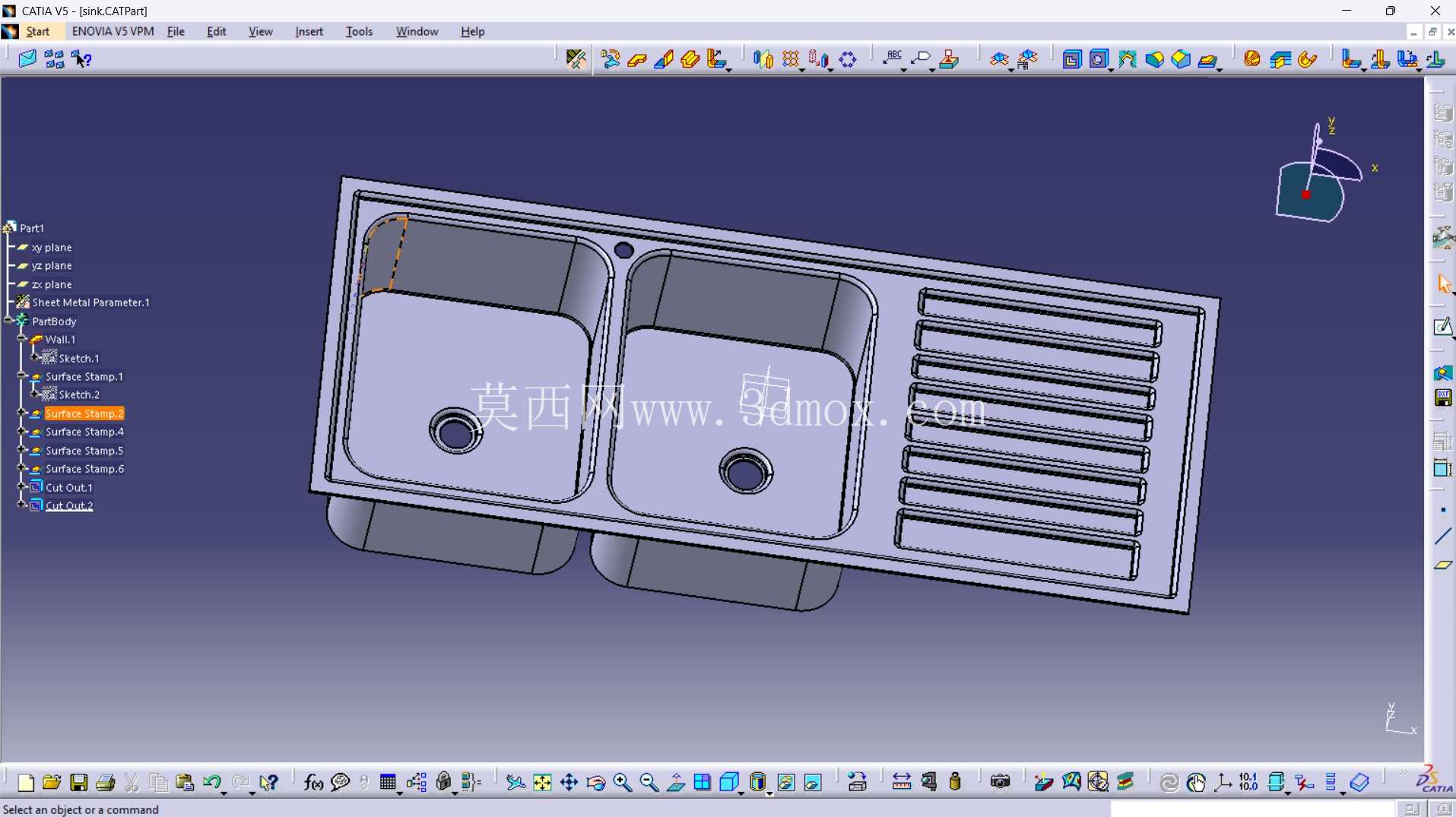Click the Mirror tool icon

coord(763,59)
